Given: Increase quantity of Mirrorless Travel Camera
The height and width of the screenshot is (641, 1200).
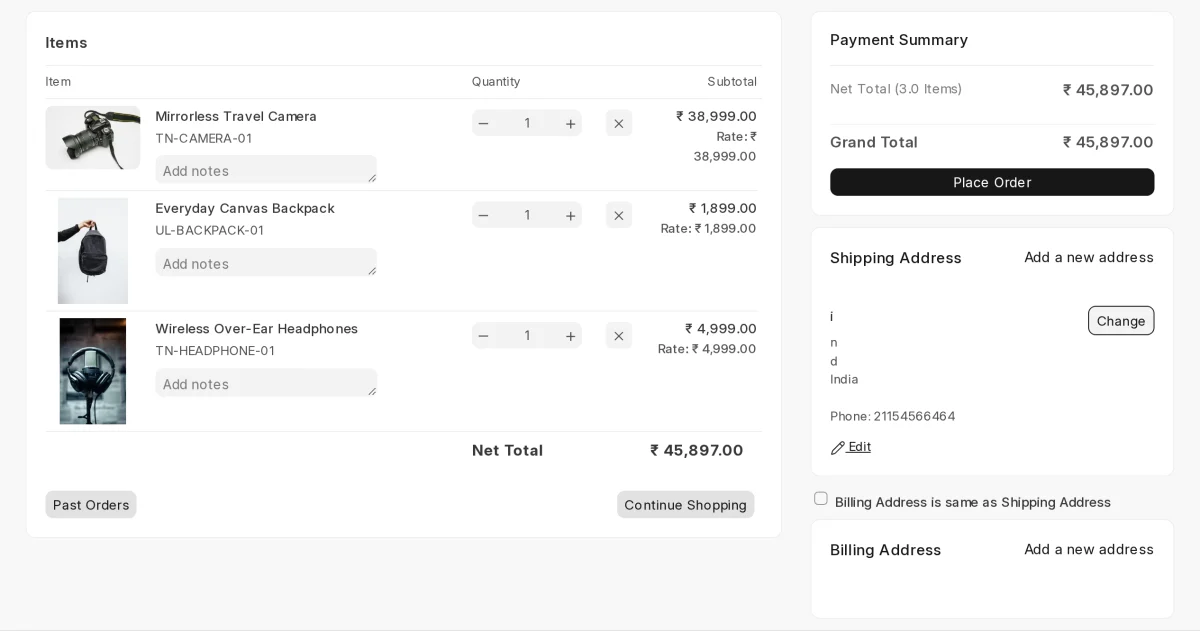Looking at the screenshot, I should tap(570, 123).
